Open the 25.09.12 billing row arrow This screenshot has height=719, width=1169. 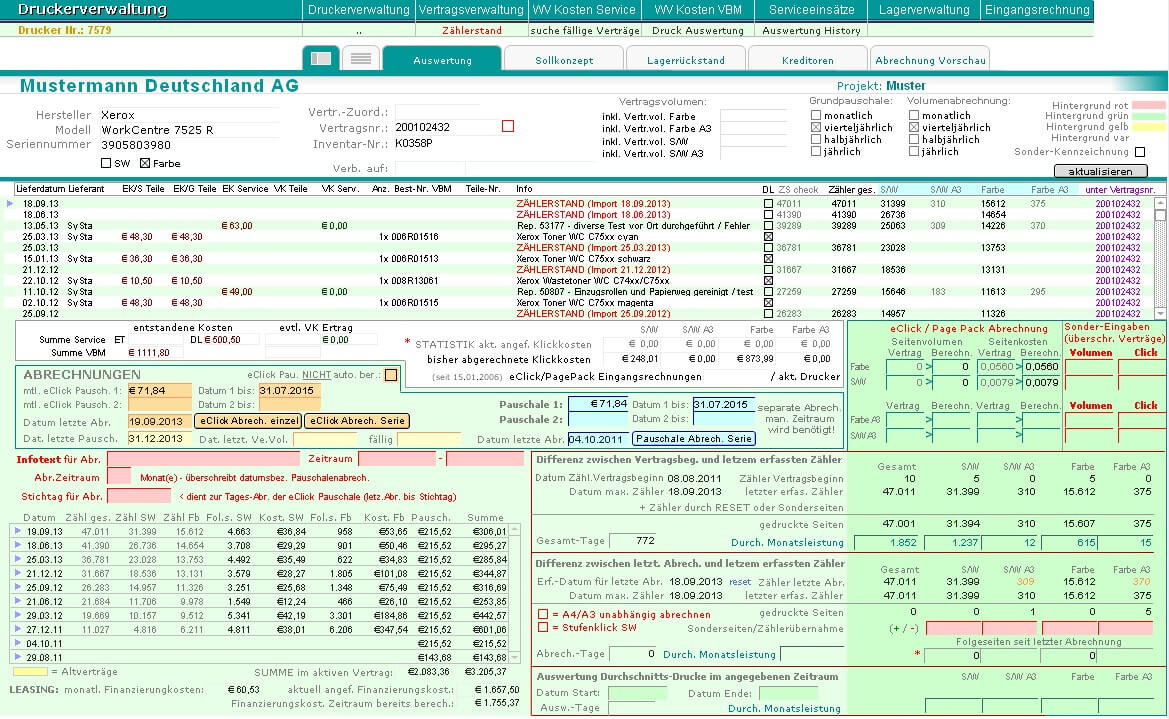pos(17,587)
